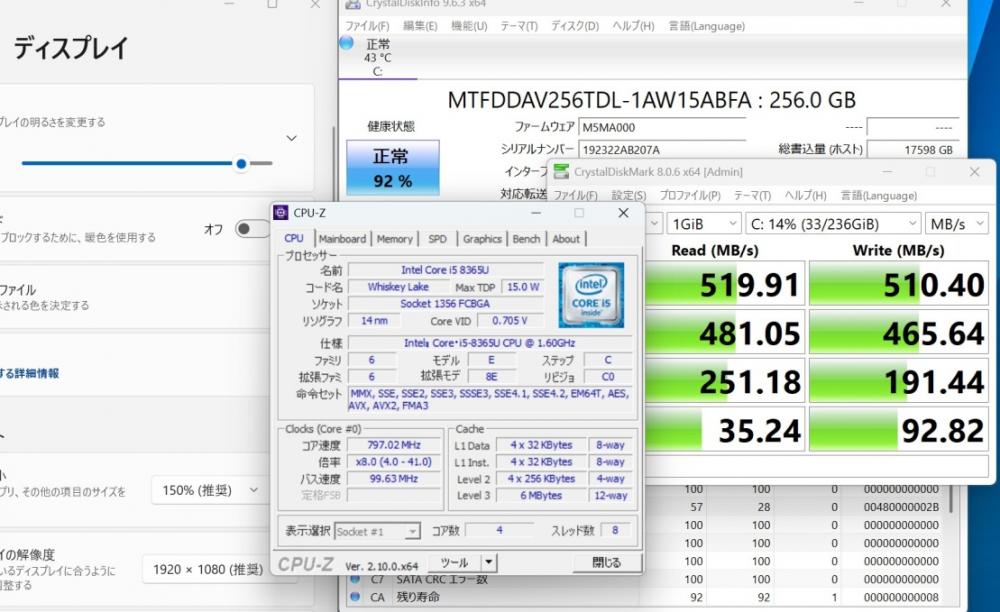Toggle the night light switch labelled オフ
Screen dimensions: 1000x612
click(x=251, y=229)
